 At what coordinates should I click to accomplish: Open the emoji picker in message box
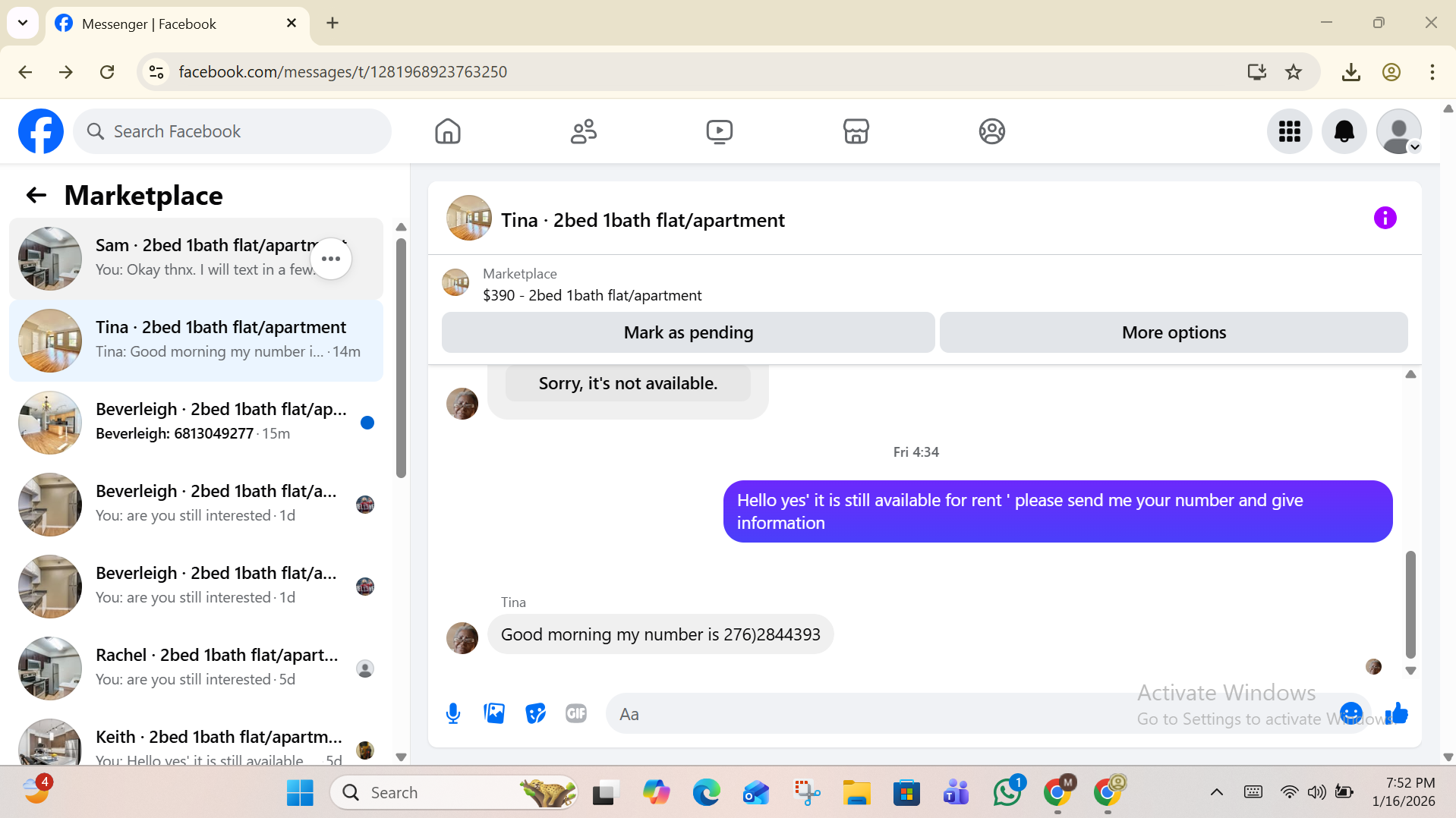(1351, 713)
